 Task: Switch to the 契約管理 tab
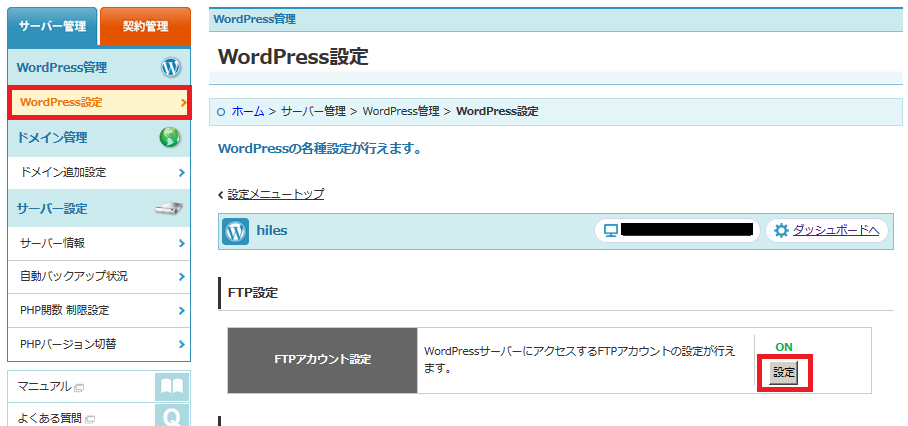click(x=145, y=27)
